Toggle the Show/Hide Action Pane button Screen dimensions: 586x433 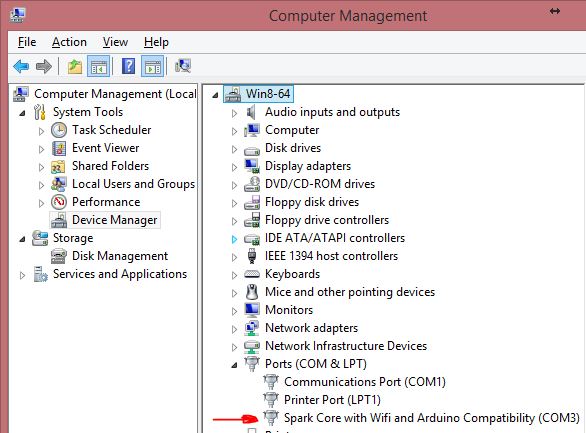[152, 67]
